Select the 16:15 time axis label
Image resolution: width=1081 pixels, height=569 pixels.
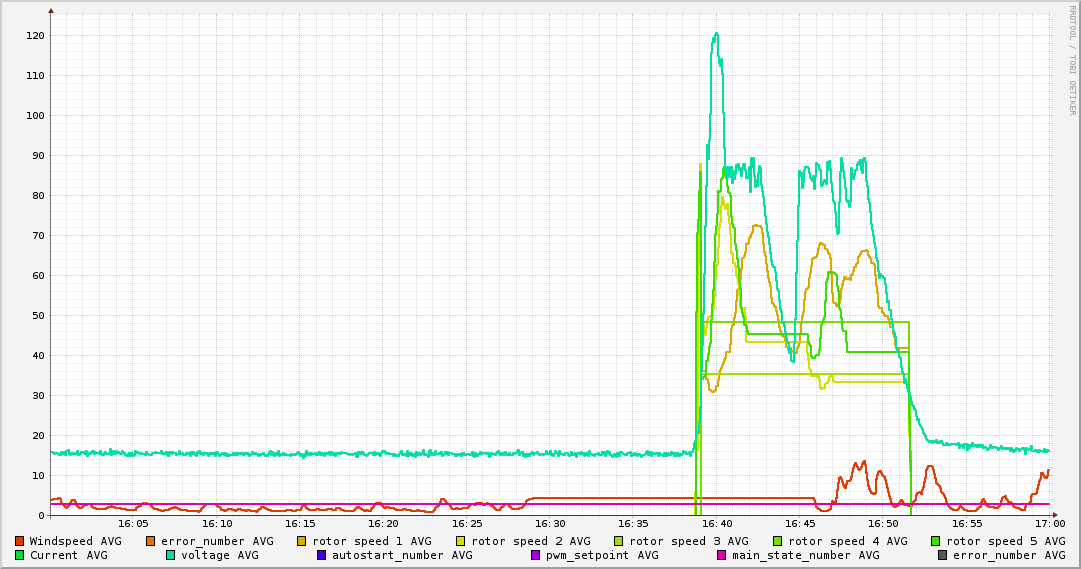pos(300,524)
